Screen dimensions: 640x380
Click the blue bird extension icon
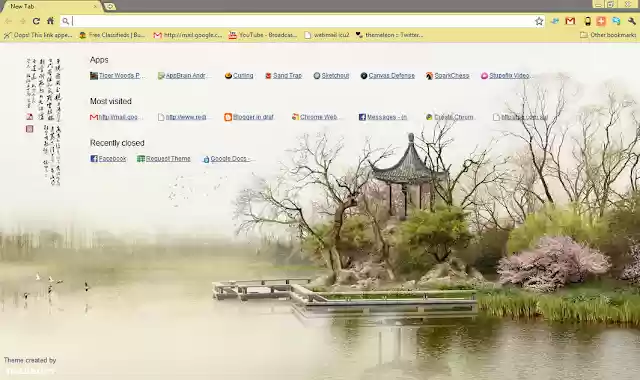[554, 21]
